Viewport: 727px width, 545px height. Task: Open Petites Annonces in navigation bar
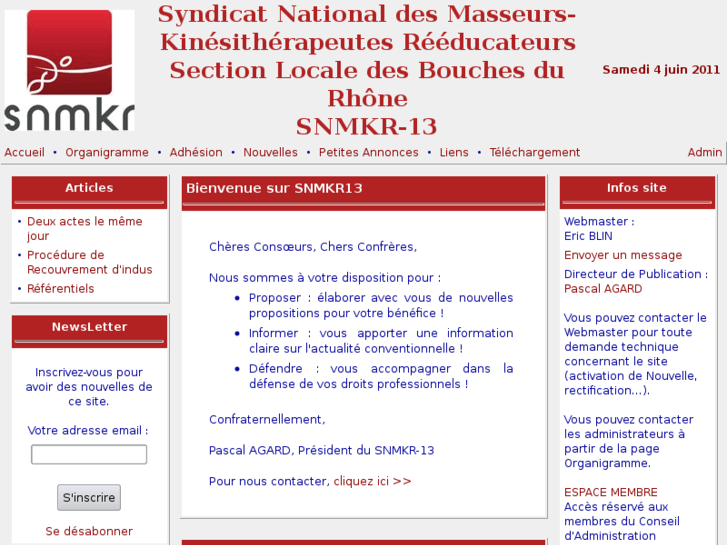click(368, 152)
